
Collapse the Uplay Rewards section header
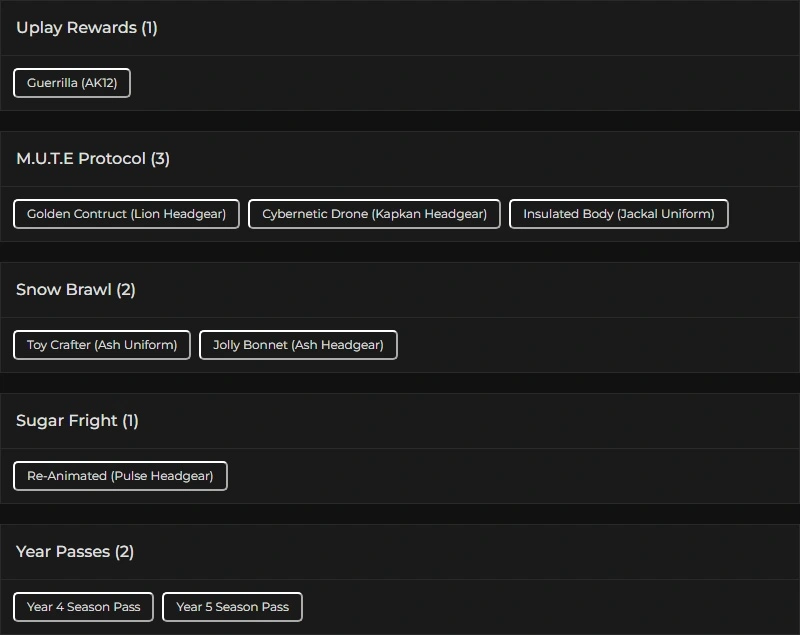(x=75, y=28)
